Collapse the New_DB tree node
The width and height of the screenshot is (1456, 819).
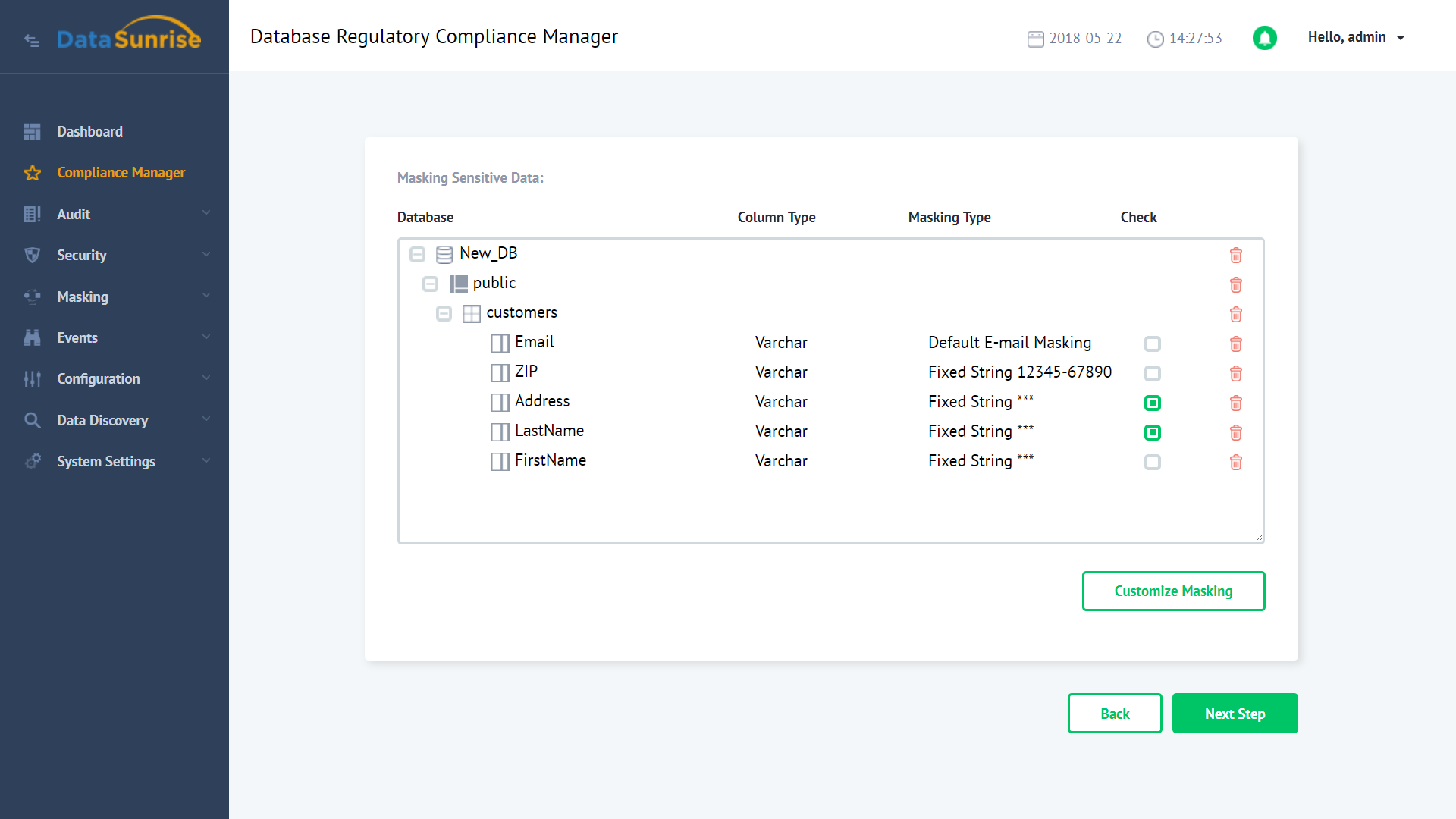coord(417,254)
